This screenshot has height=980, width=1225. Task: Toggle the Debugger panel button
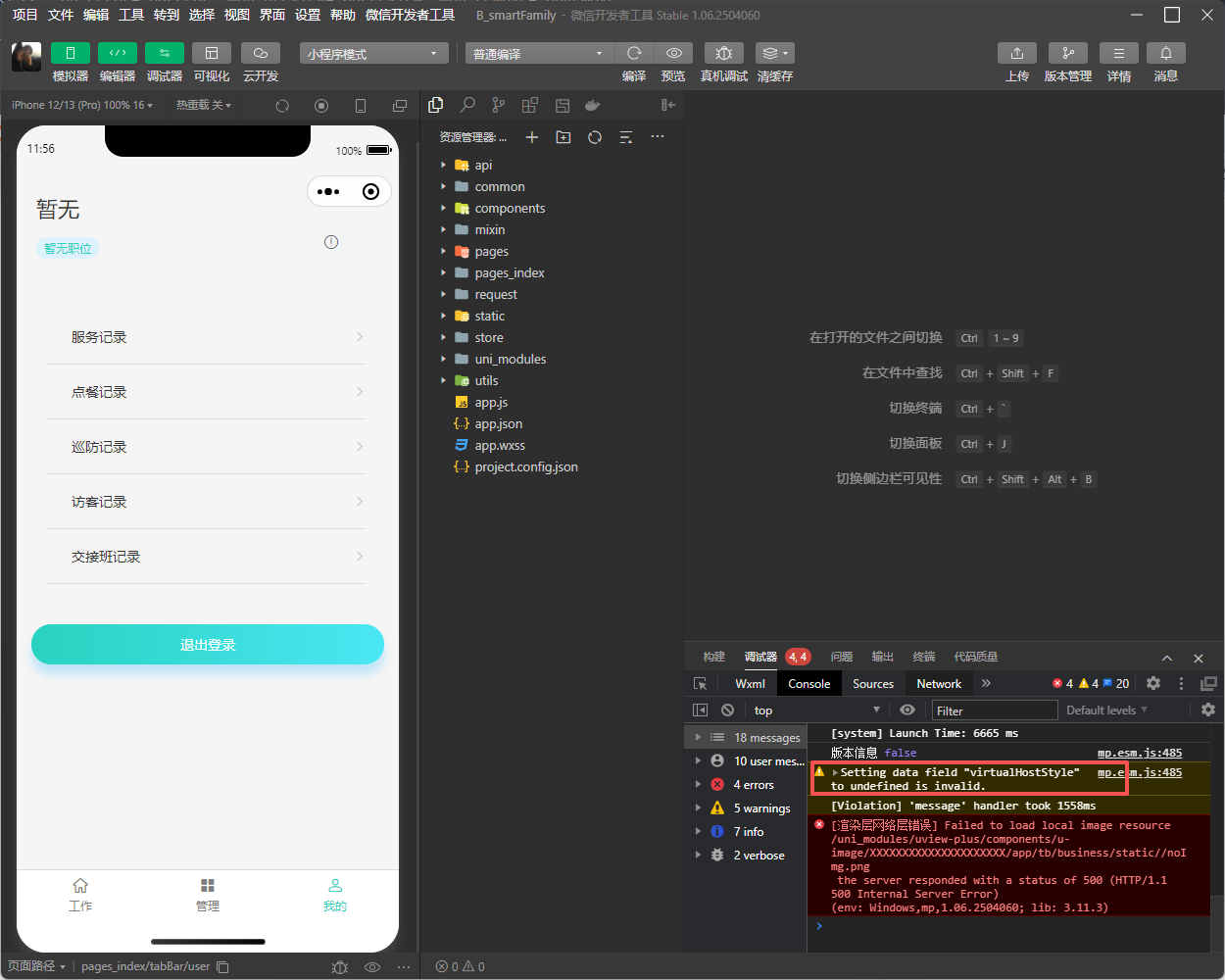pyautogui.click(x=164, y=53)
